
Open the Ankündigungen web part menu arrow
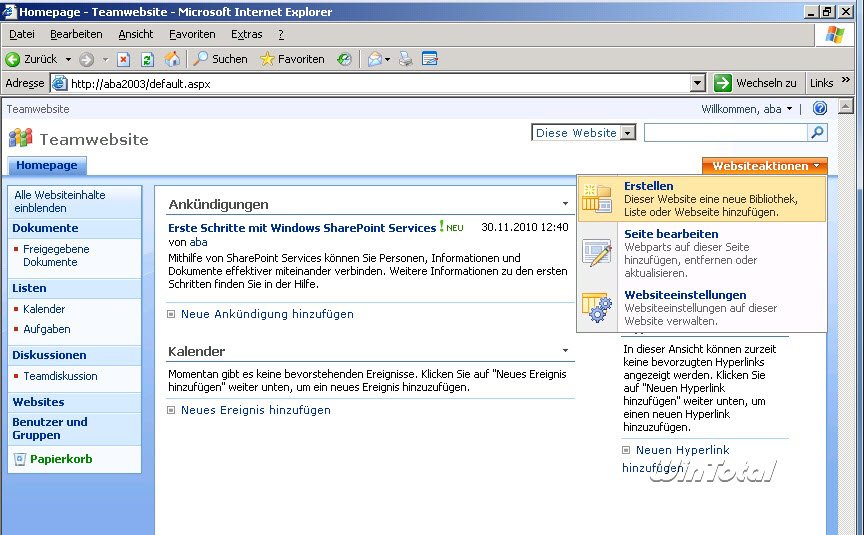565,204
